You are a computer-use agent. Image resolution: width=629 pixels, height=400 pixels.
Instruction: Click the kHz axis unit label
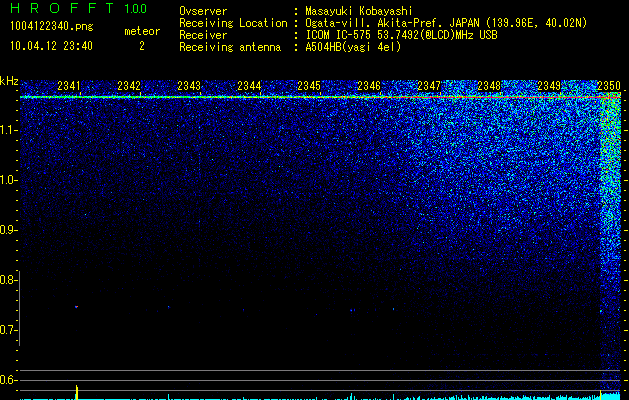point(9,81)
